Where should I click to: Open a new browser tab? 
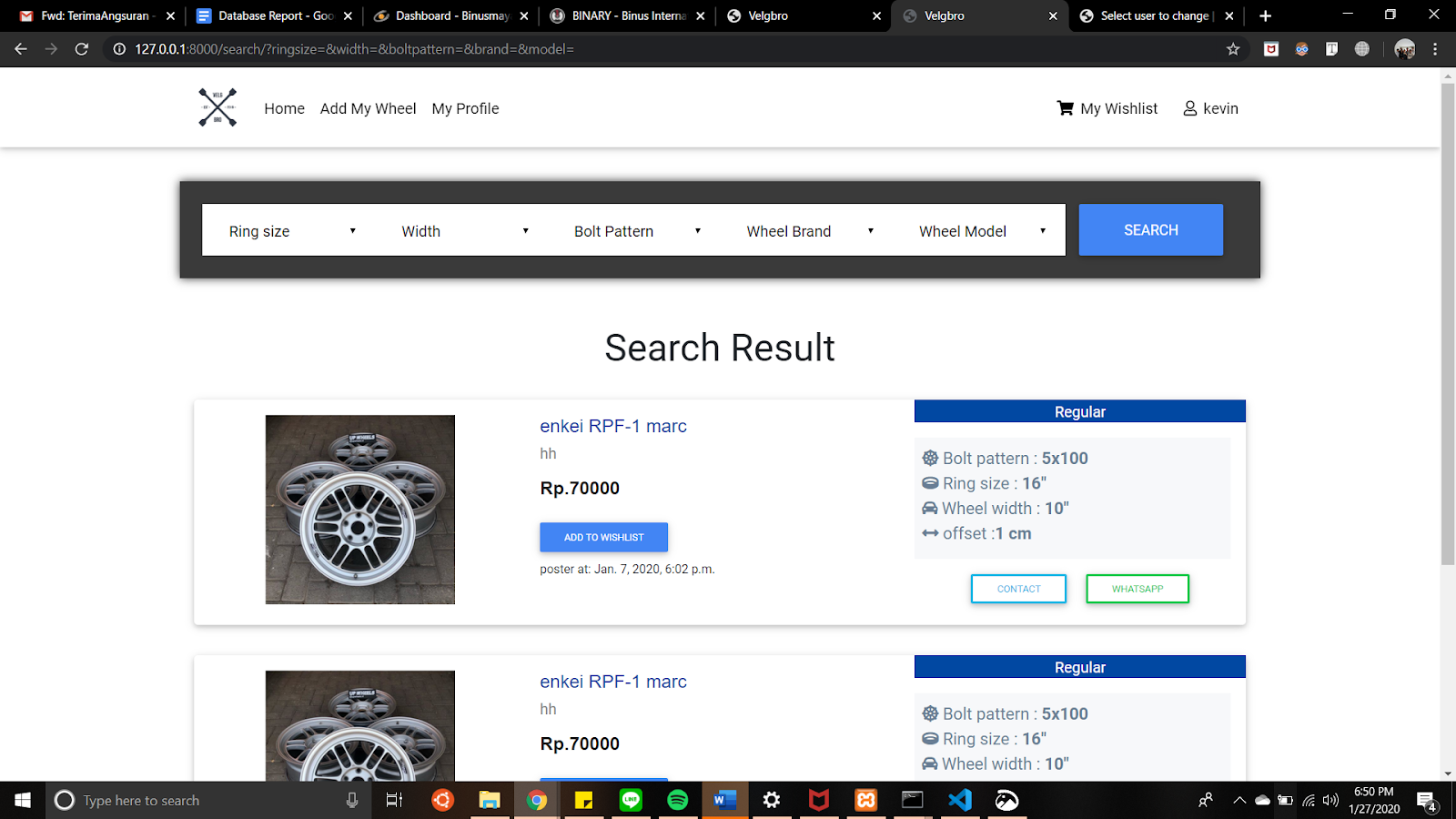click(x=1265, y=15)
